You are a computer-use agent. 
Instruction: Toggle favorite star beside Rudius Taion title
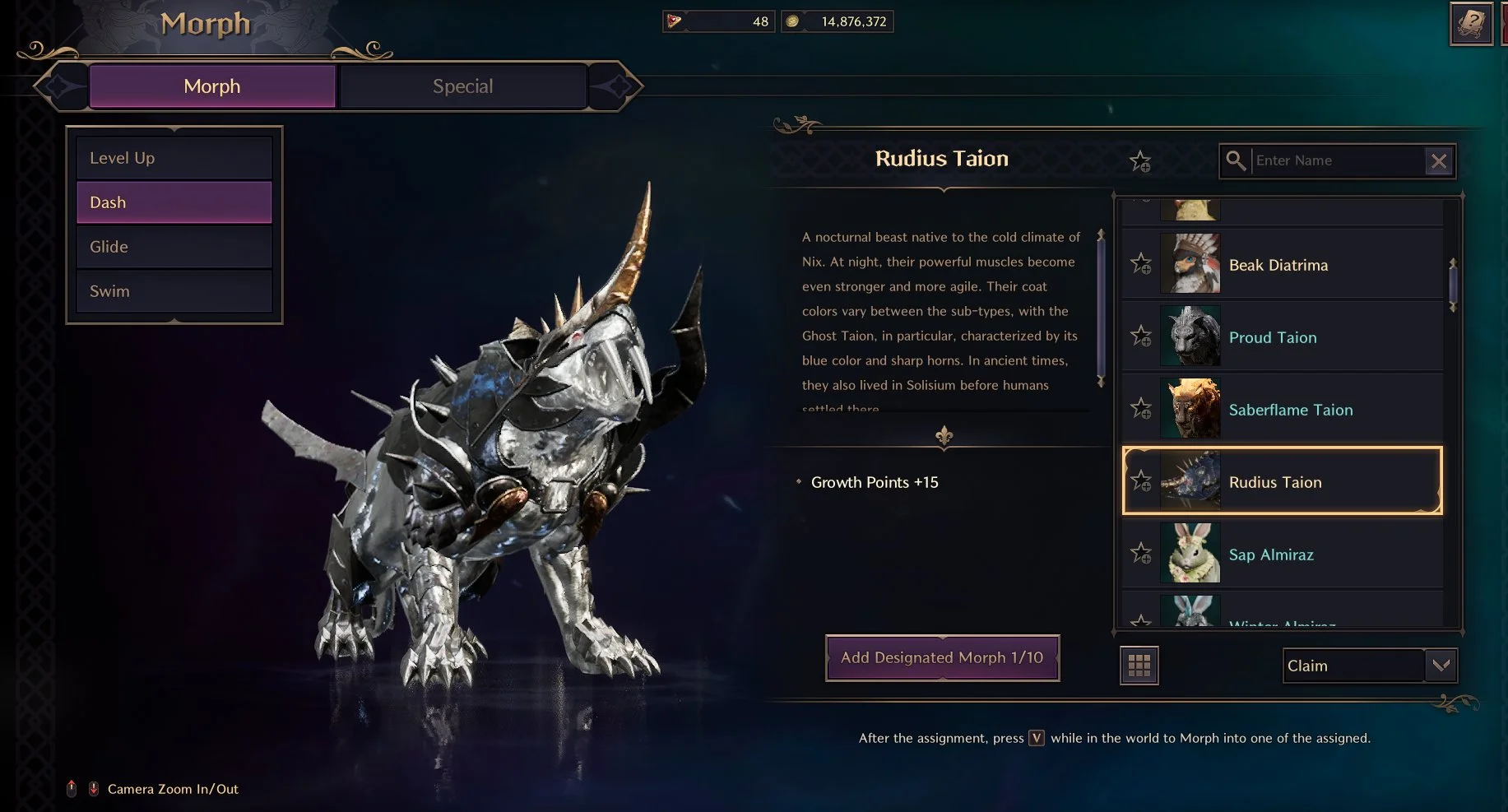(x=1140, y=161)
